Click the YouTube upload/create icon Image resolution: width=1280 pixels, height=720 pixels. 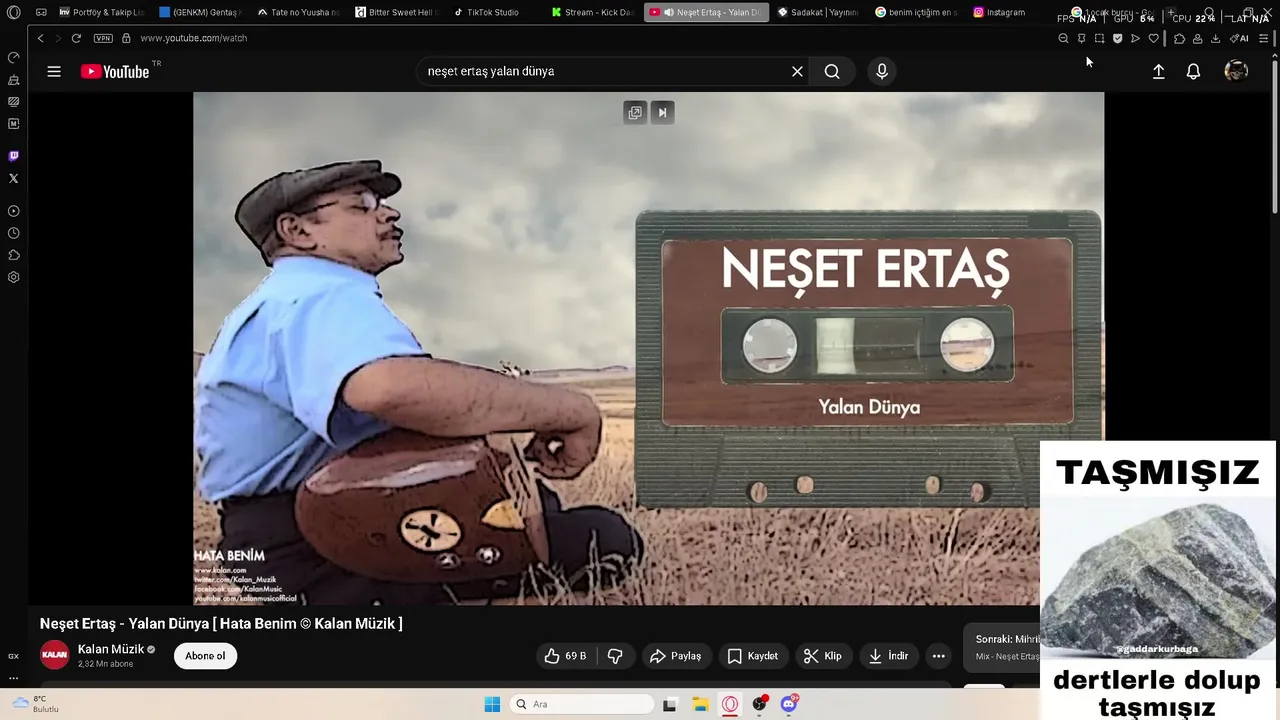click(x=1158, y=71)
